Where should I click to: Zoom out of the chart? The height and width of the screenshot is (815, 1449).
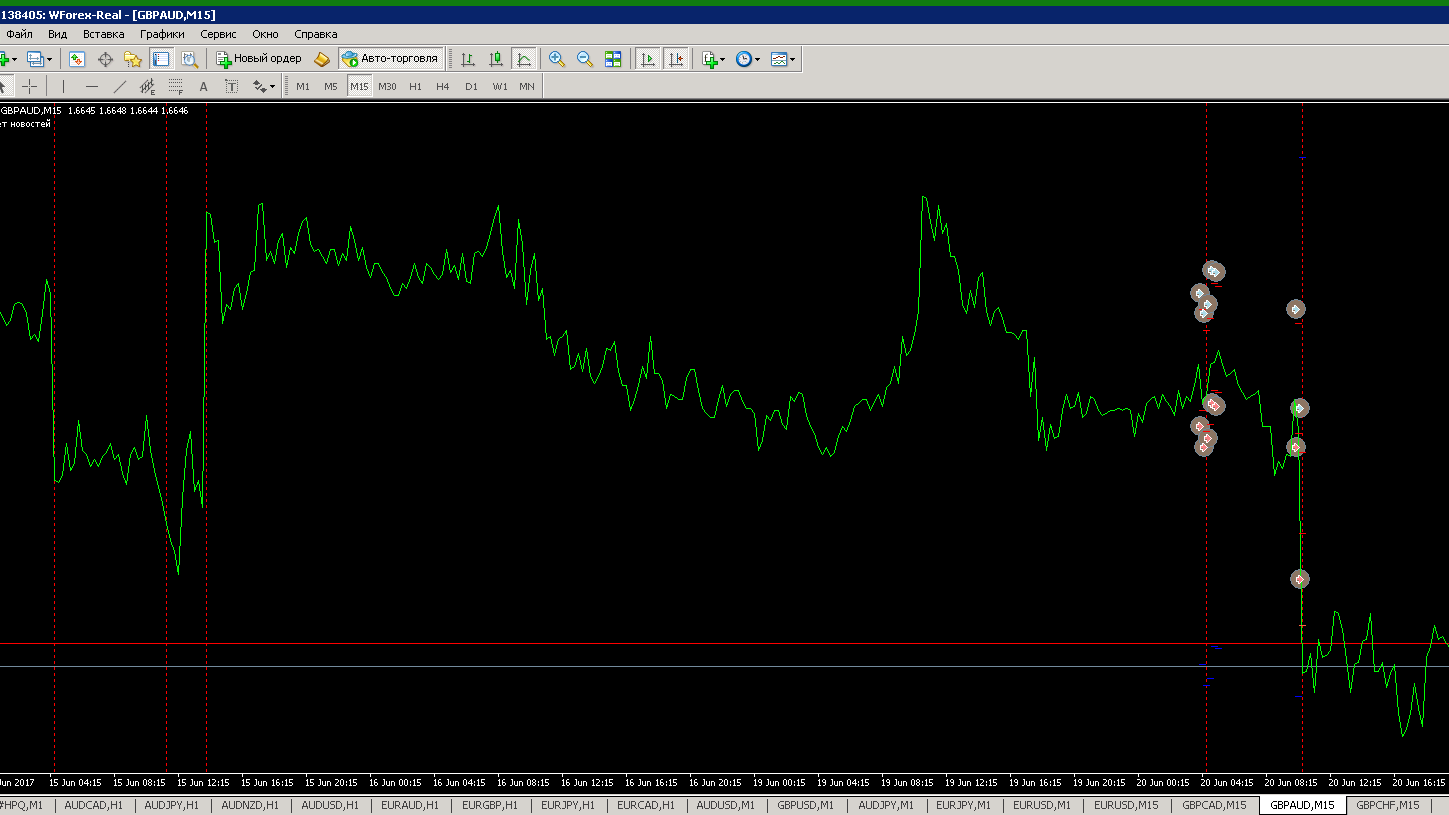[x=585, y=59]
